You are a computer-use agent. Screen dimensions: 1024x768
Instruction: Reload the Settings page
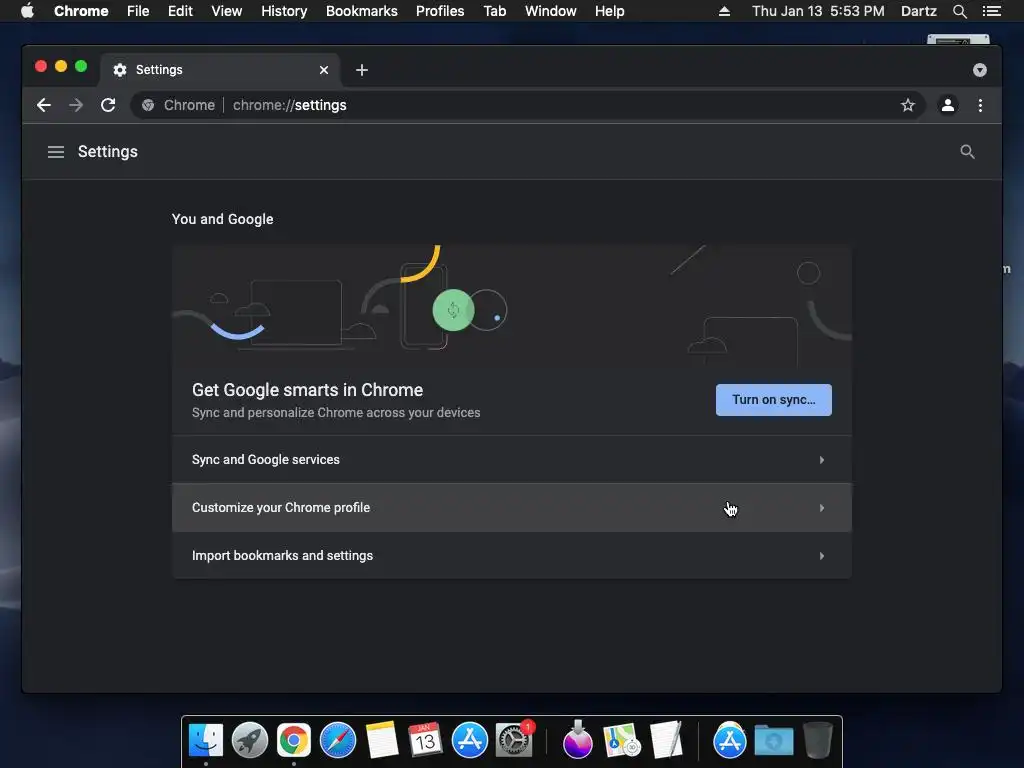(x=108, y=105)
